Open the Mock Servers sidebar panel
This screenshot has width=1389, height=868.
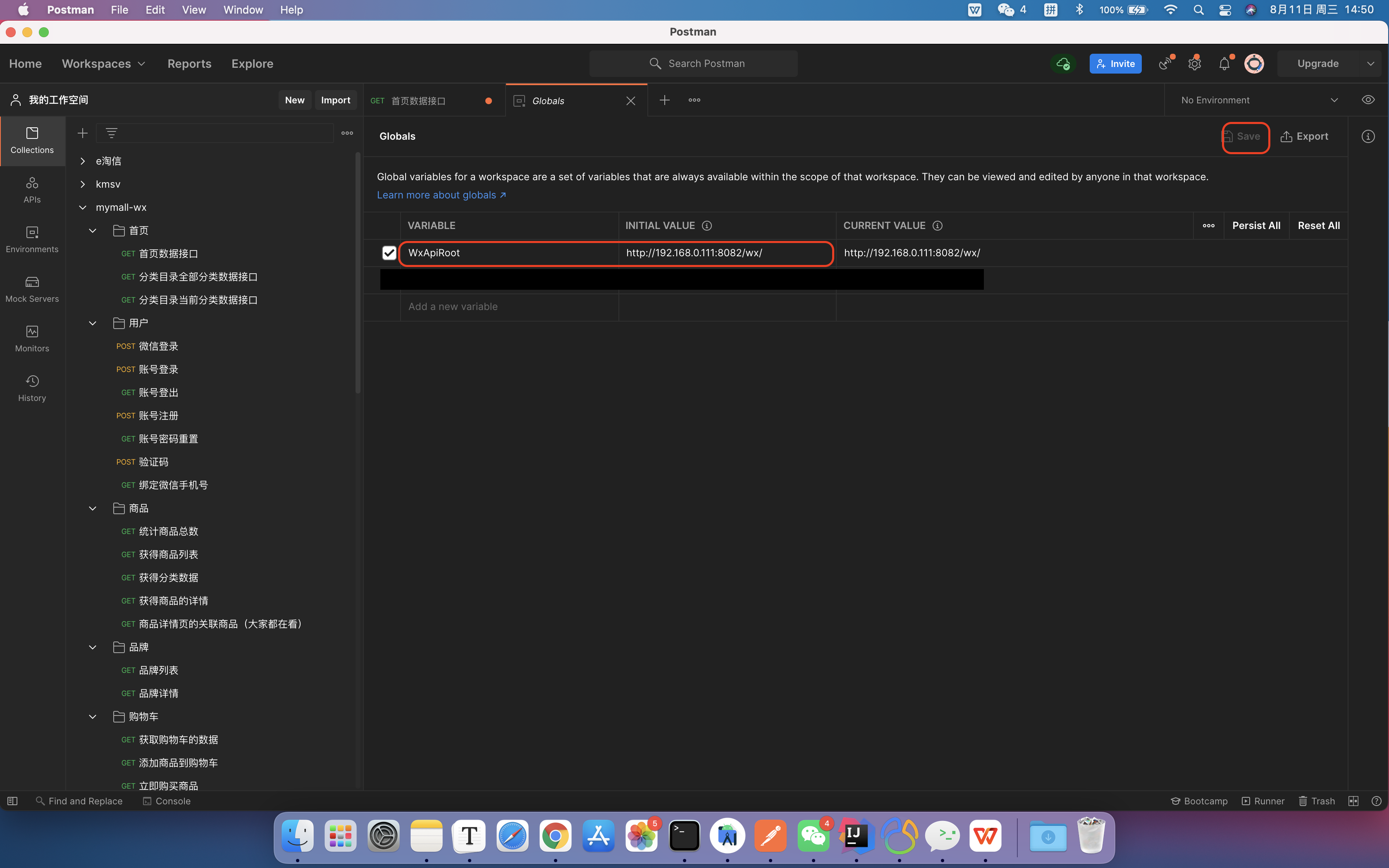coord(32,289)
